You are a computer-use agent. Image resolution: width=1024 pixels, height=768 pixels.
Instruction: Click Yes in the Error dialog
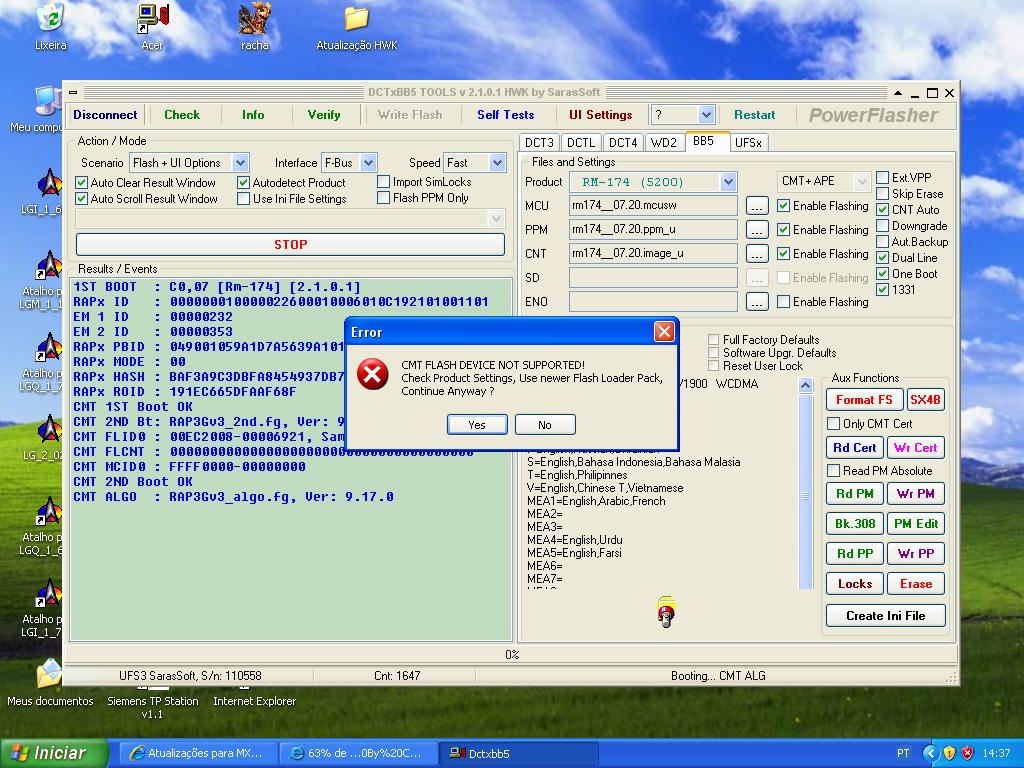[477, 424]
